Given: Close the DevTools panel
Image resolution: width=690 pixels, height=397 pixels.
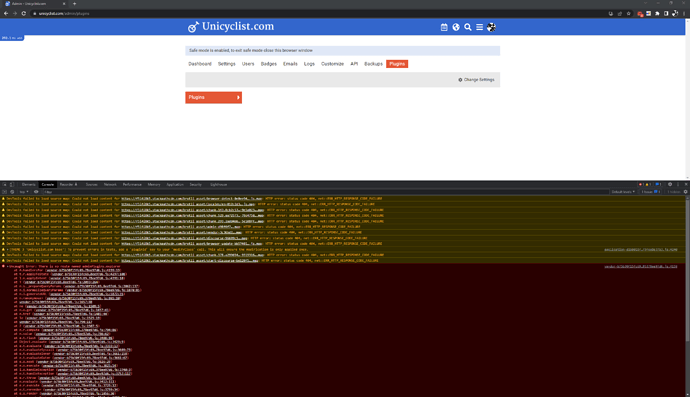Looking at the screenshot, I should point(686,185).
